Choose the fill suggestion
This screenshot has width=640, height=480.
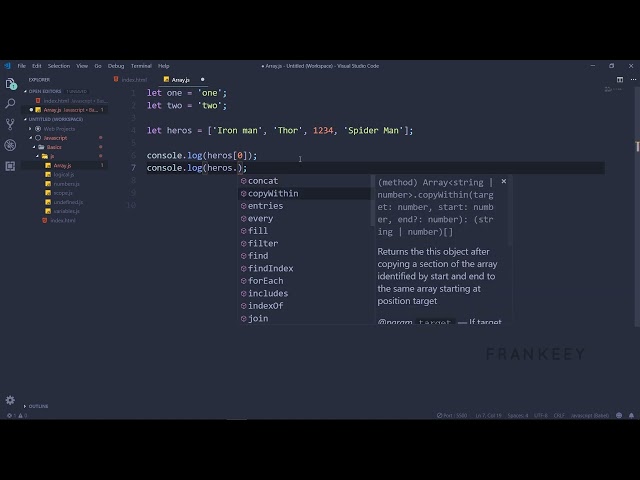[304, 231]
